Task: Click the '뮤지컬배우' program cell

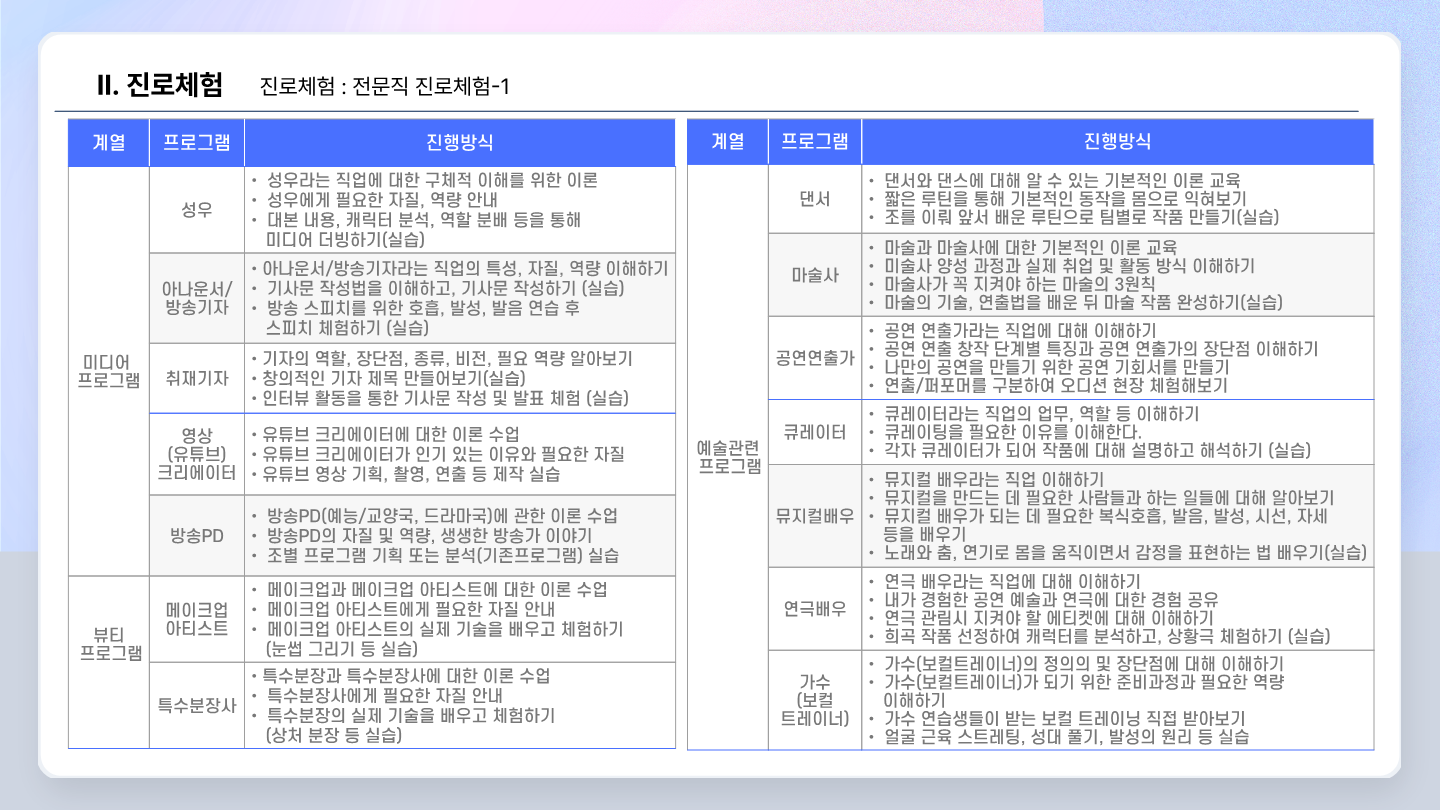Action: click(815, 516)
